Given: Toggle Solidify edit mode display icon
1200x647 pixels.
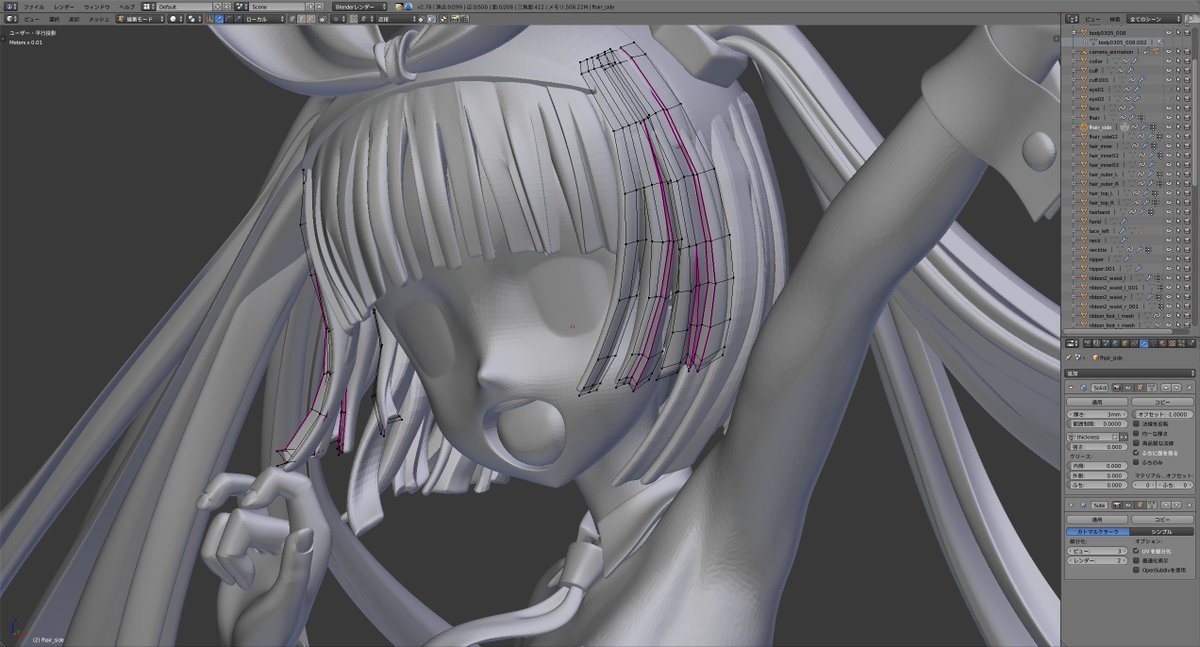Looking at the screenshot, I should point(1139,388).
